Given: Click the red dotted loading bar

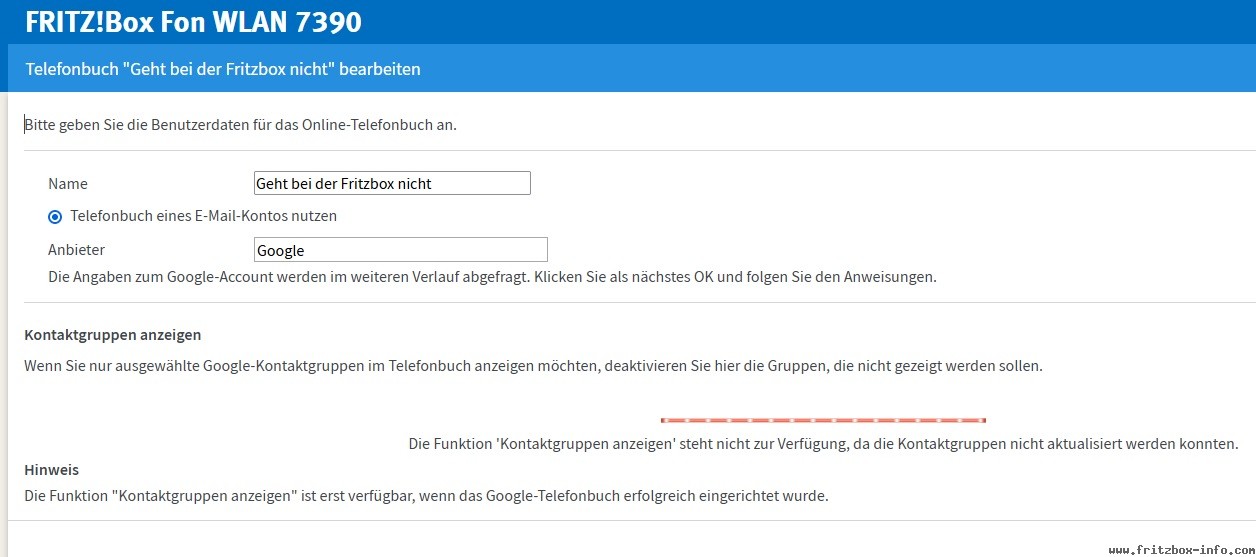Looking at the screenshot, I should click(x=823, y=420).
